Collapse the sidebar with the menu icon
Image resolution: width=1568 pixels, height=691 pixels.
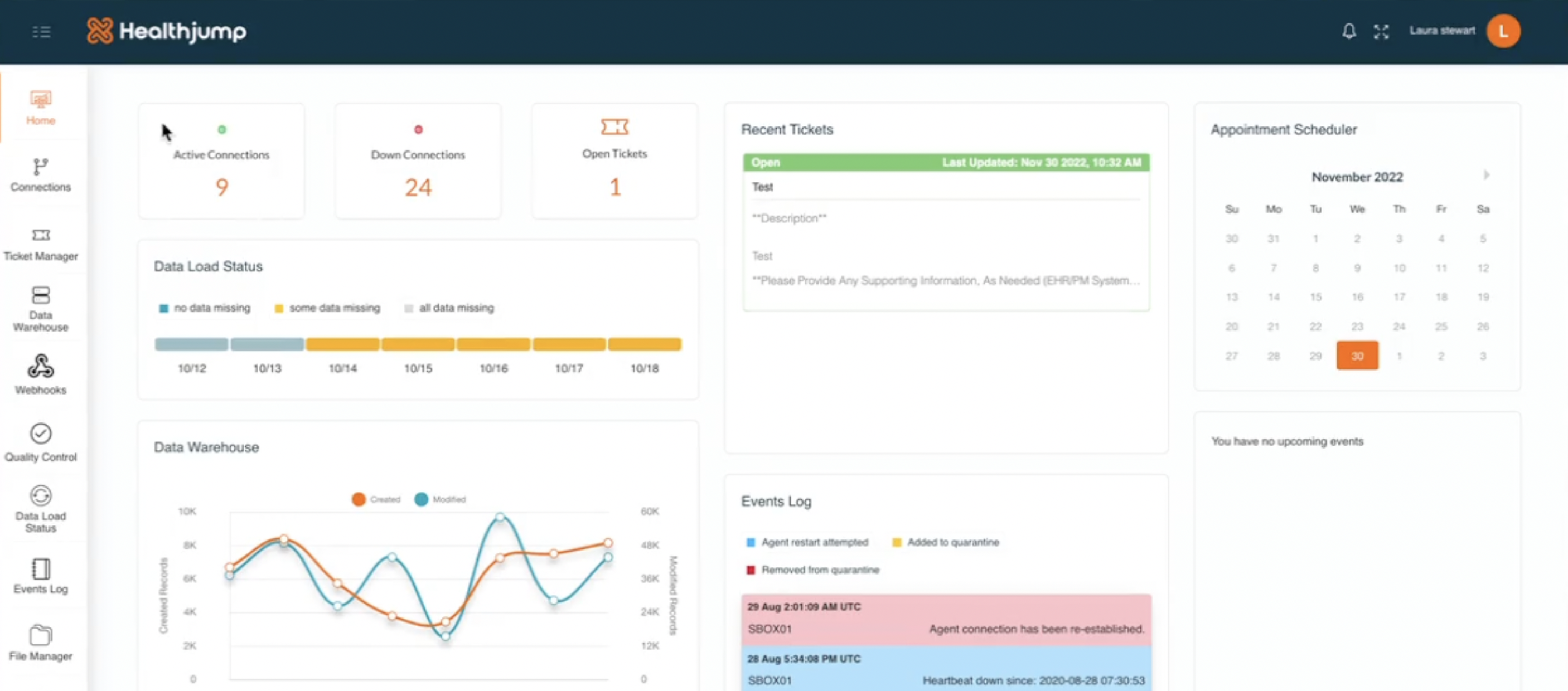(41, 31)
